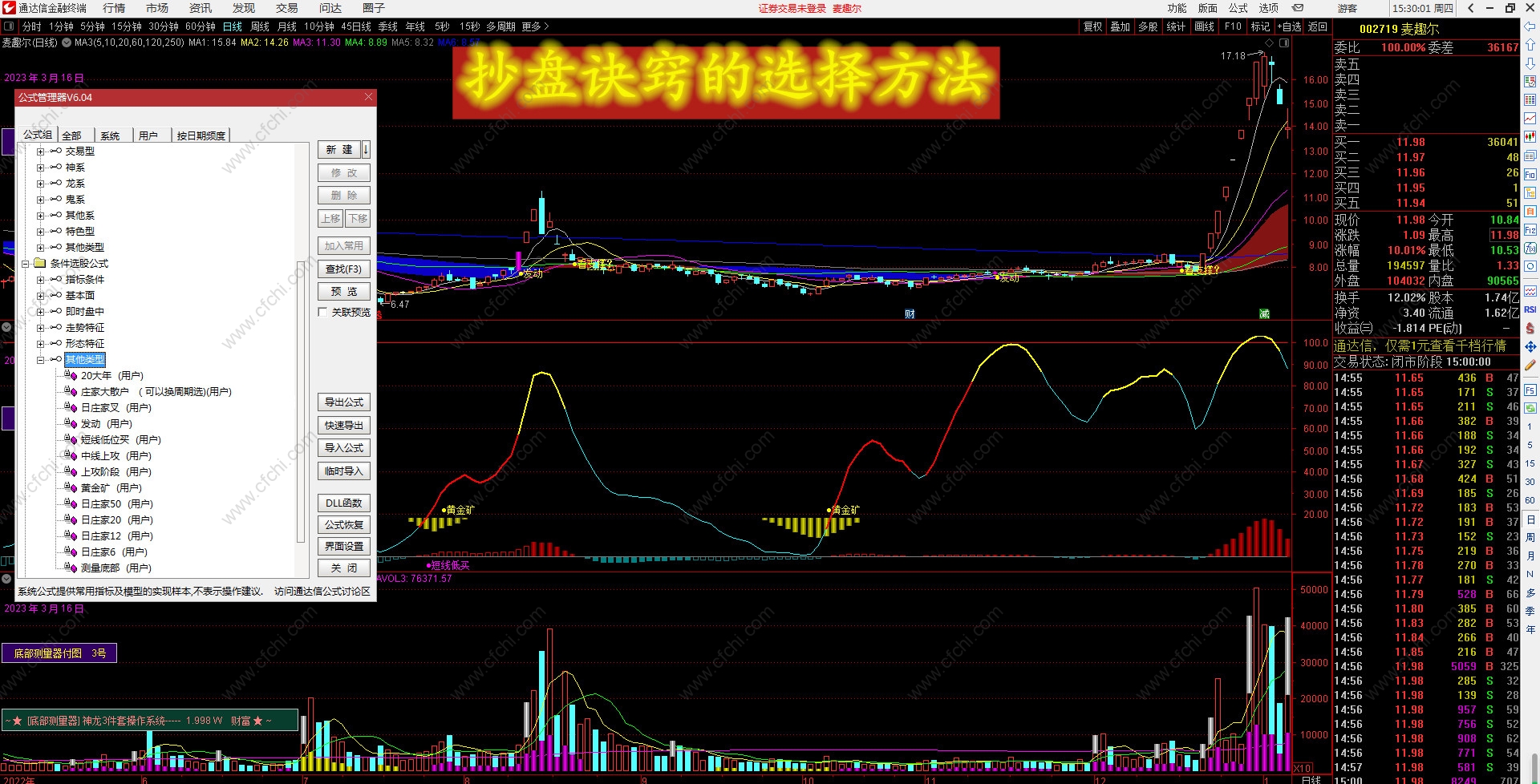This screenshot has height=784, width=1540.
Task: Click the 底部测量器付图 3号 label box
Action: click(59, 653)
